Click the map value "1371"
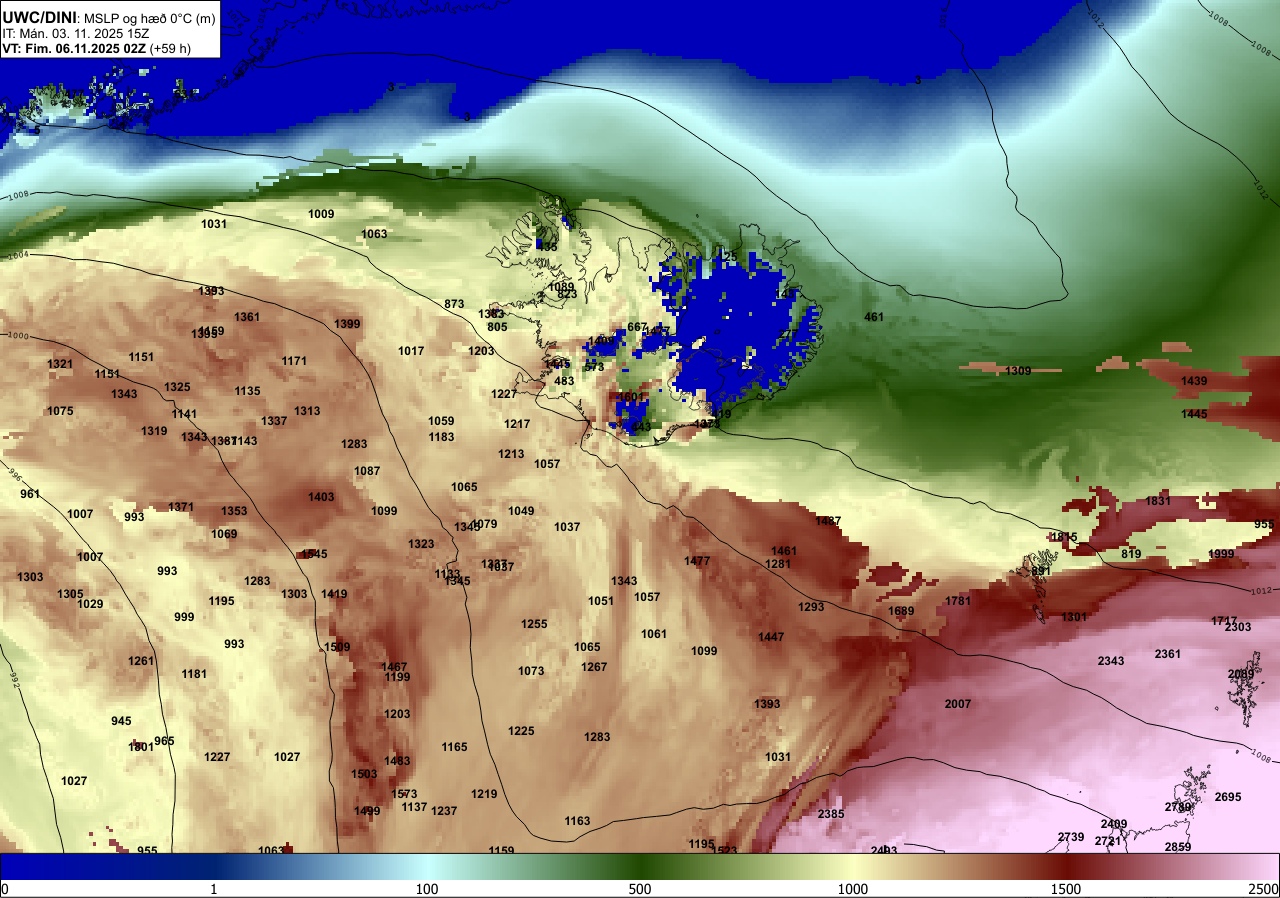The image size is (1280, 898). pos(181,507)
